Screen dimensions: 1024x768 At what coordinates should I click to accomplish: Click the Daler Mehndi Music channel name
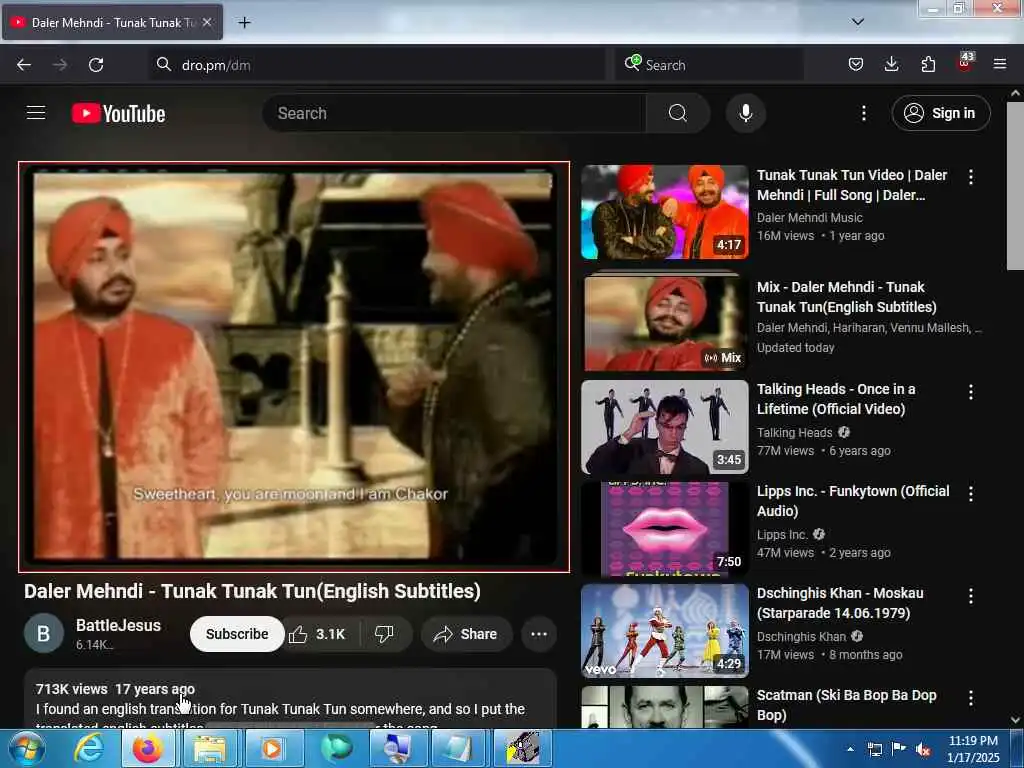tap(810, 217)
